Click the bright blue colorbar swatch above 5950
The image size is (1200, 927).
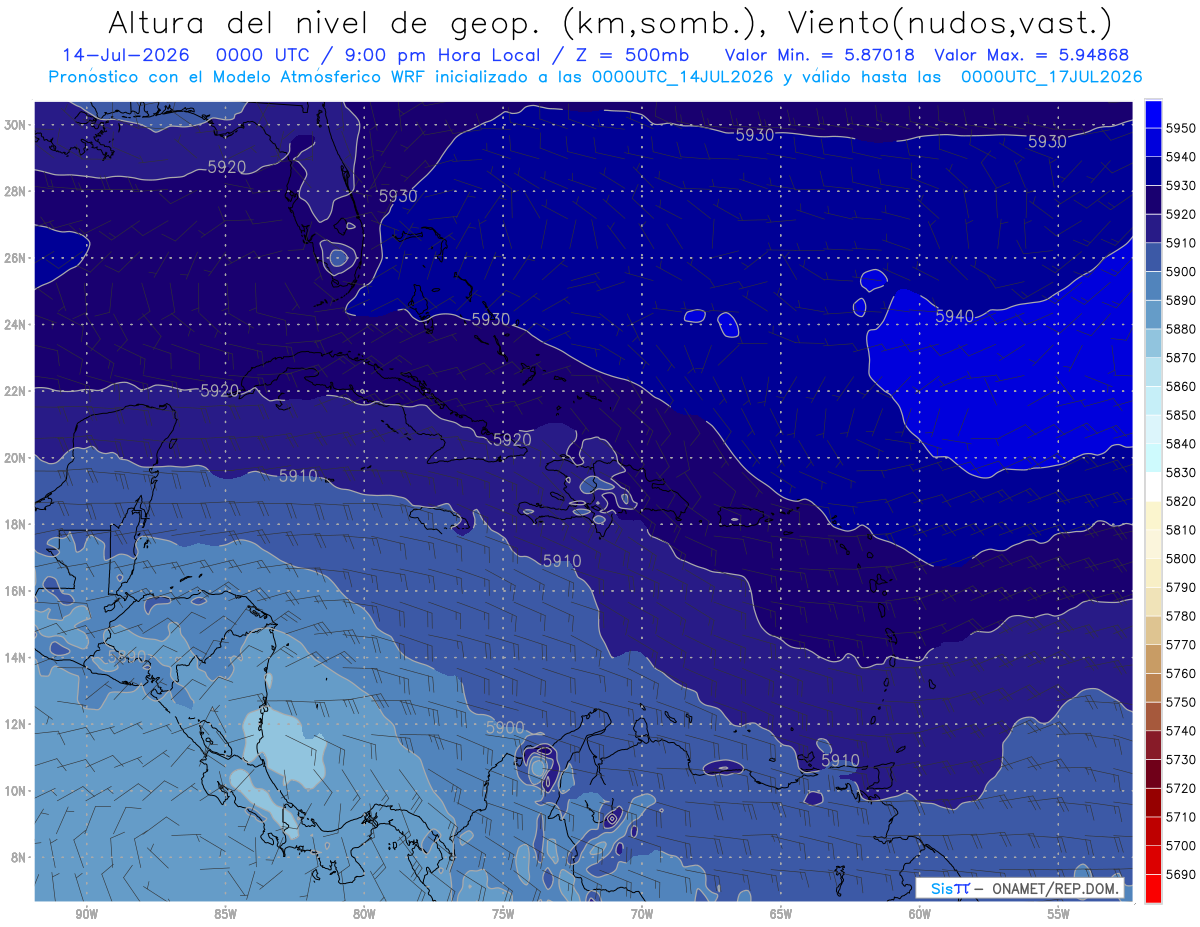click(x=1153, y=114)
